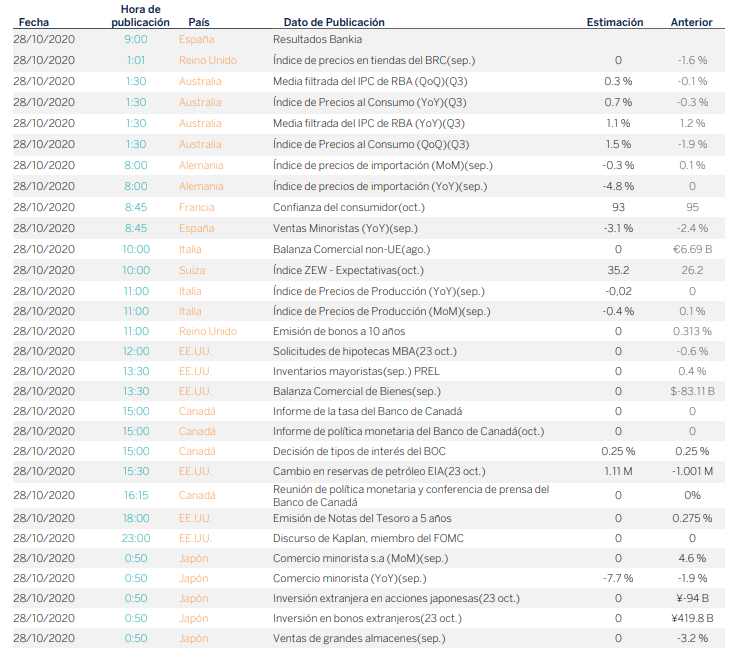Click the Fecha column header
The width and height of the screenshot is (738, 656).
(x=32, y=22)
